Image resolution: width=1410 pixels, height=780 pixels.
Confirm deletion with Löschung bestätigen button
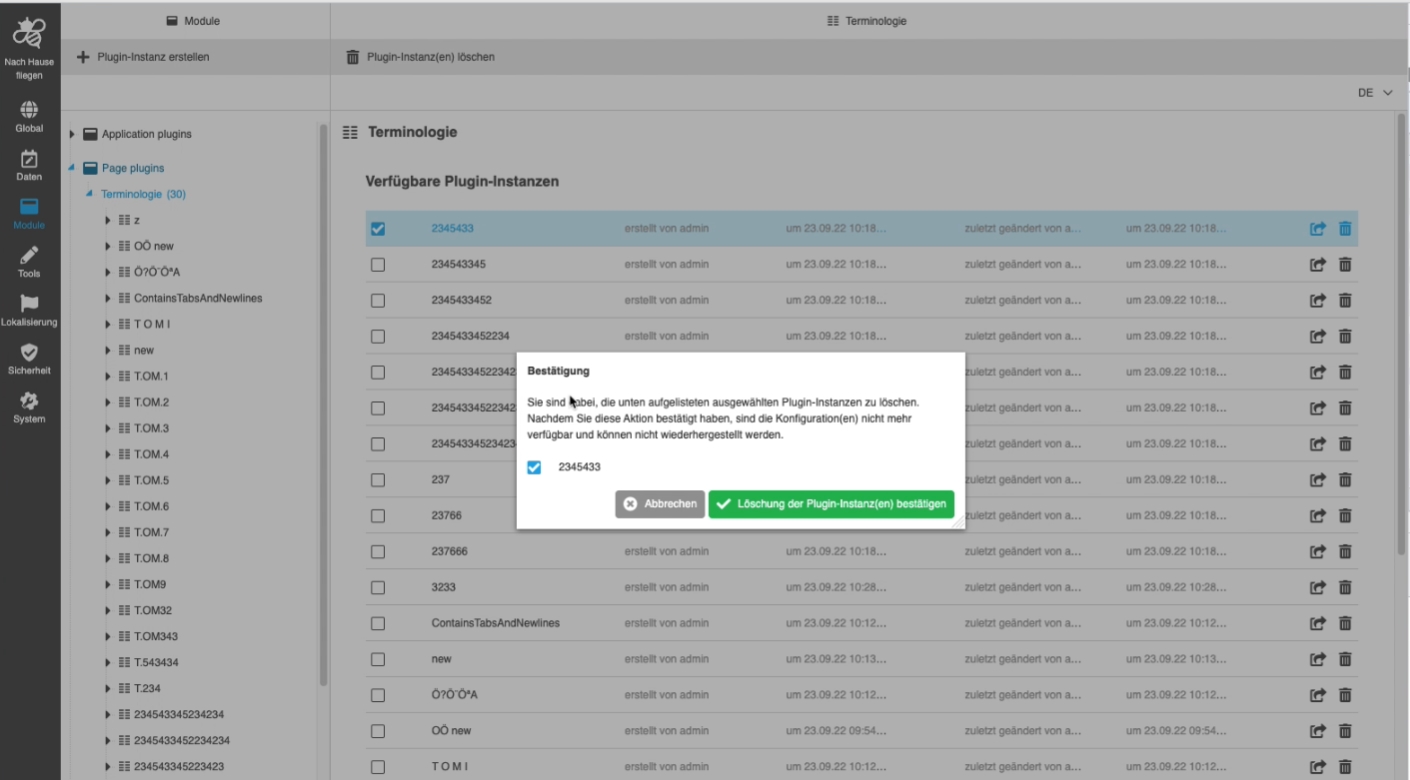click(x=831, y=504)
